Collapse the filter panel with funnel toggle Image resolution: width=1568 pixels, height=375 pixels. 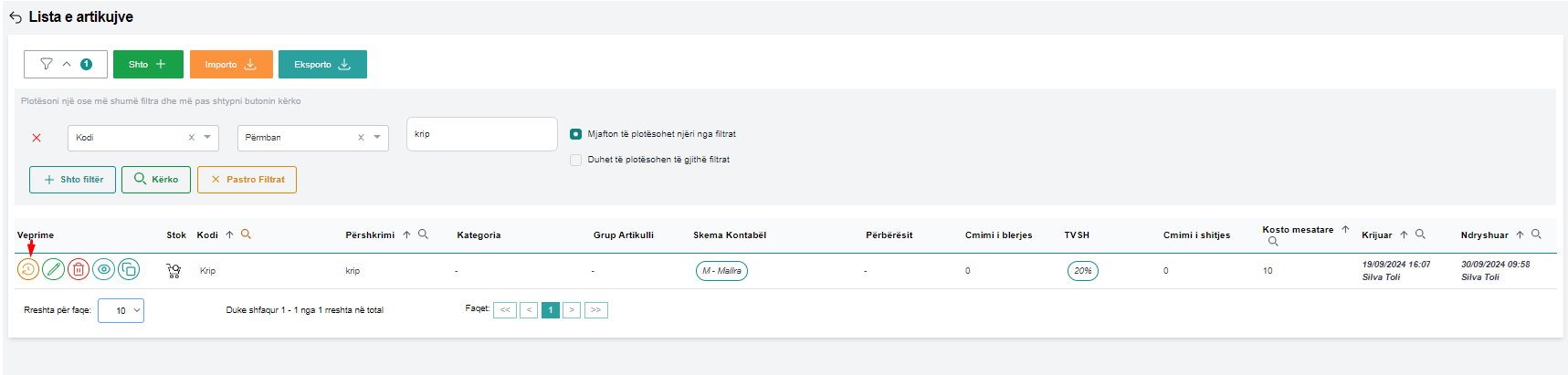pyautogui.click(x=66, y=64)
